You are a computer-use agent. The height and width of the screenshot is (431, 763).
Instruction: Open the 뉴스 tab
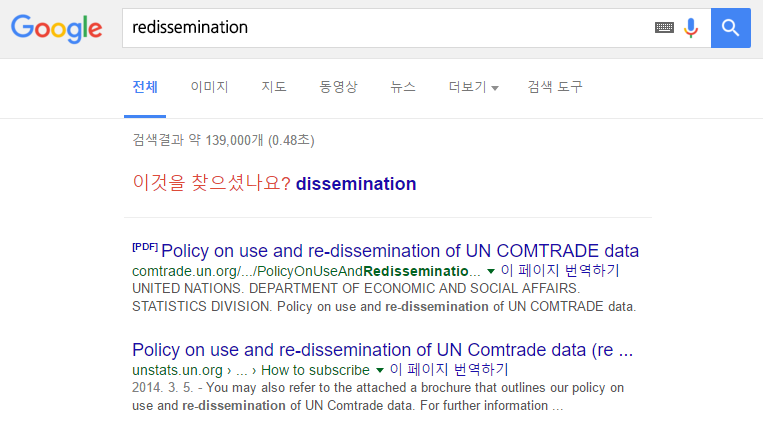tap(403, 87)
